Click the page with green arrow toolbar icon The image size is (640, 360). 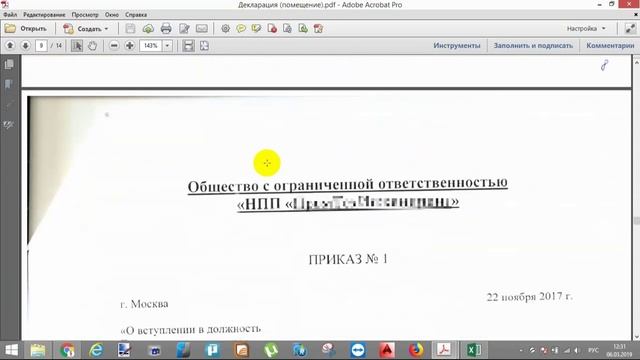[x=303, y=29]
